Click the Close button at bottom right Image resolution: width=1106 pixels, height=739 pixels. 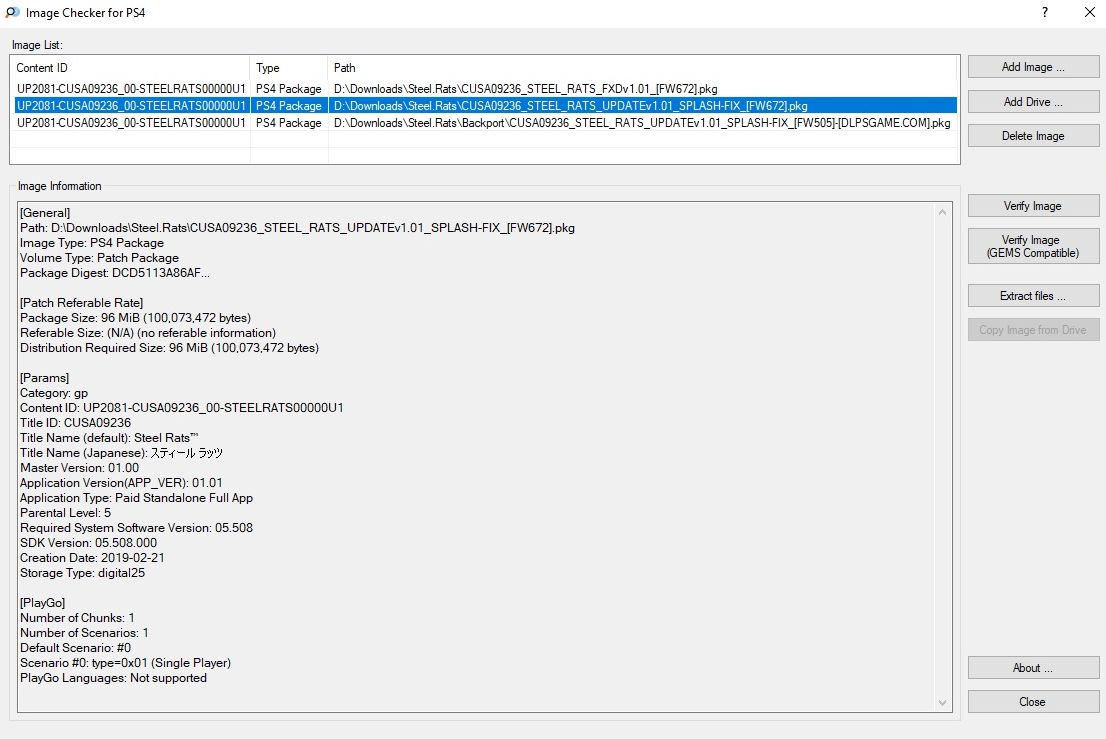point(1033,702)
